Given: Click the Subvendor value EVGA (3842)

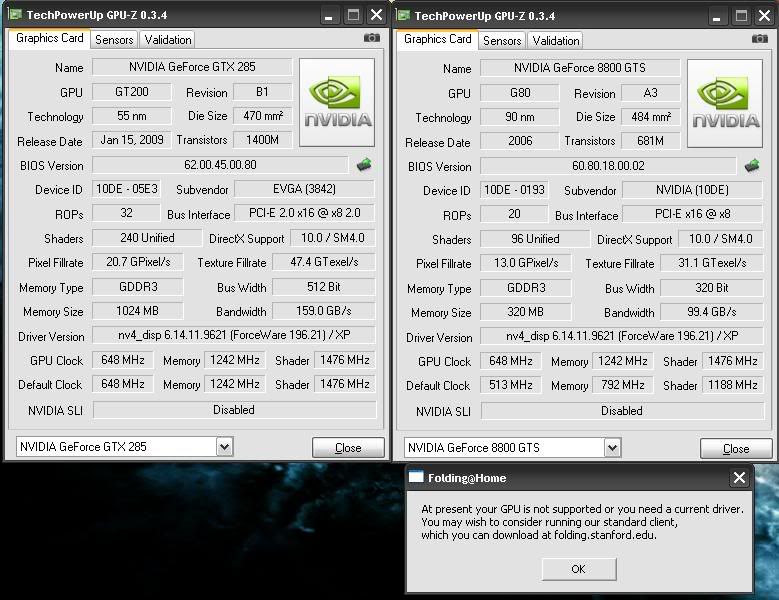Looking at the screenshot, I should pyautogui.click(x=305, y=189).
